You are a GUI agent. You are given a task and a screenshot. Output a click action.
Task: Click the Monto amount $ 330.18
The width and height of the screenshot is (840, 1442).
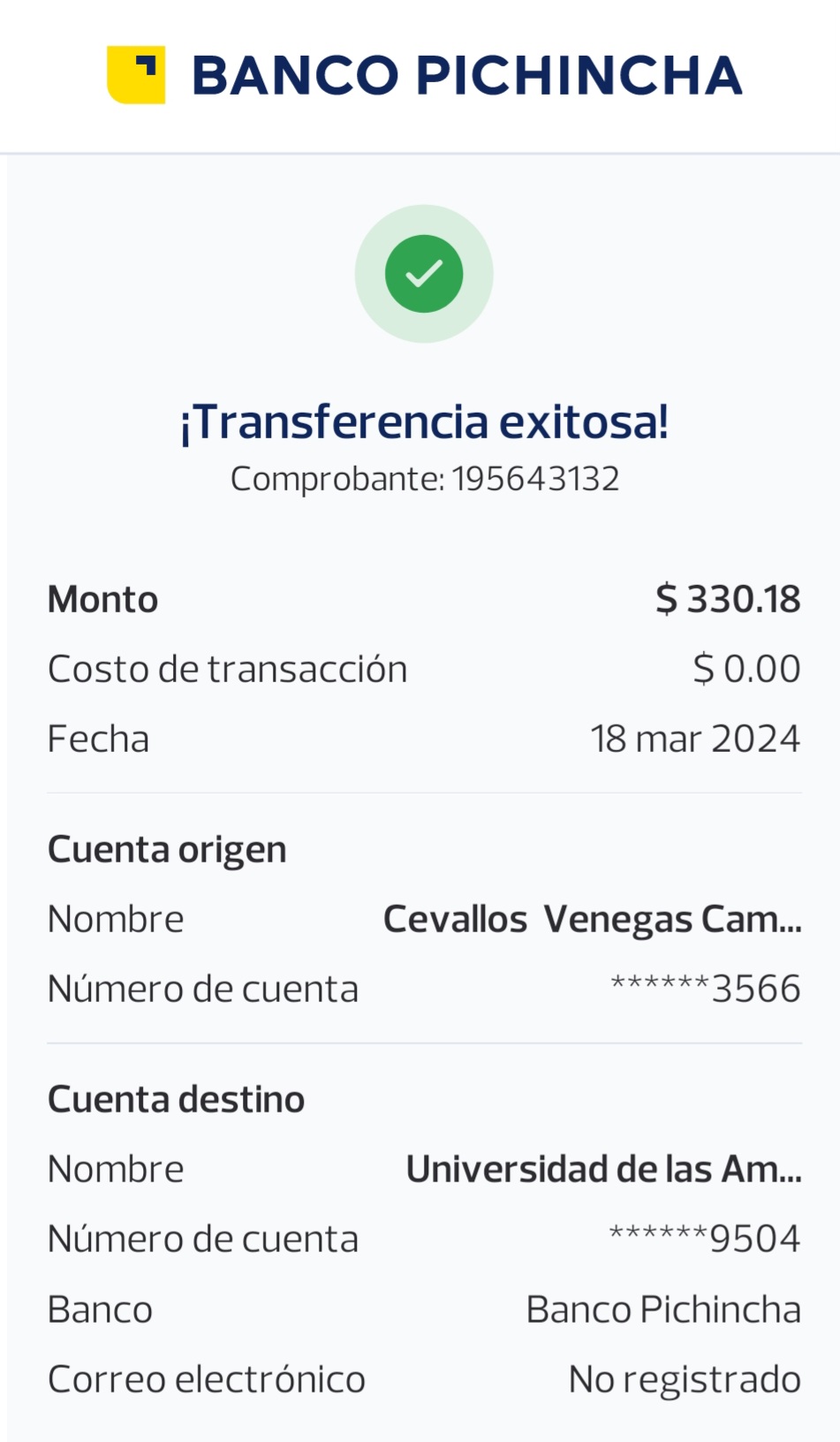point(728,599)
